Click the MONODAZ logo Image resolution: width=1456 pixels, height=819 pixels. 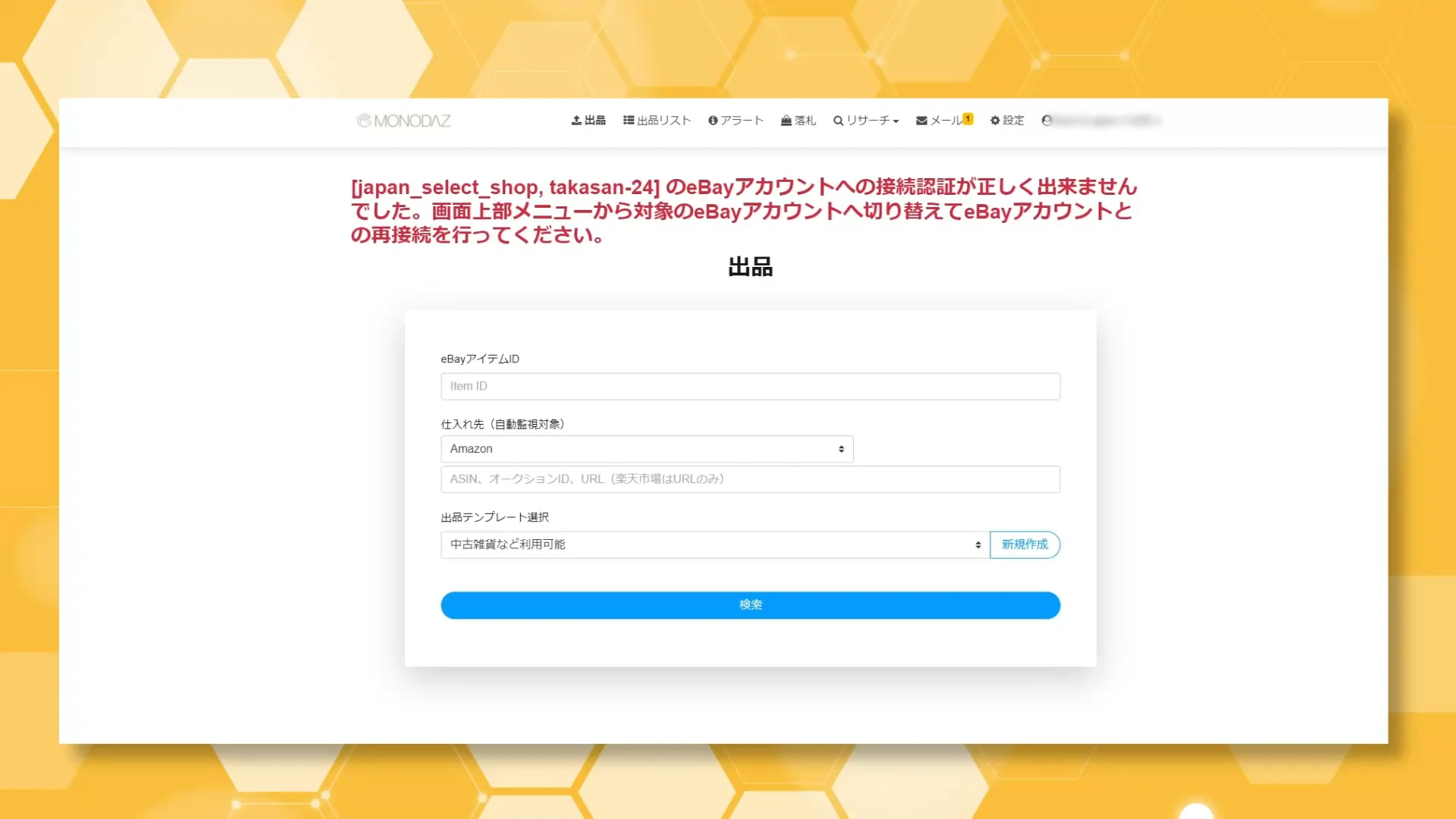click(403, 121)
